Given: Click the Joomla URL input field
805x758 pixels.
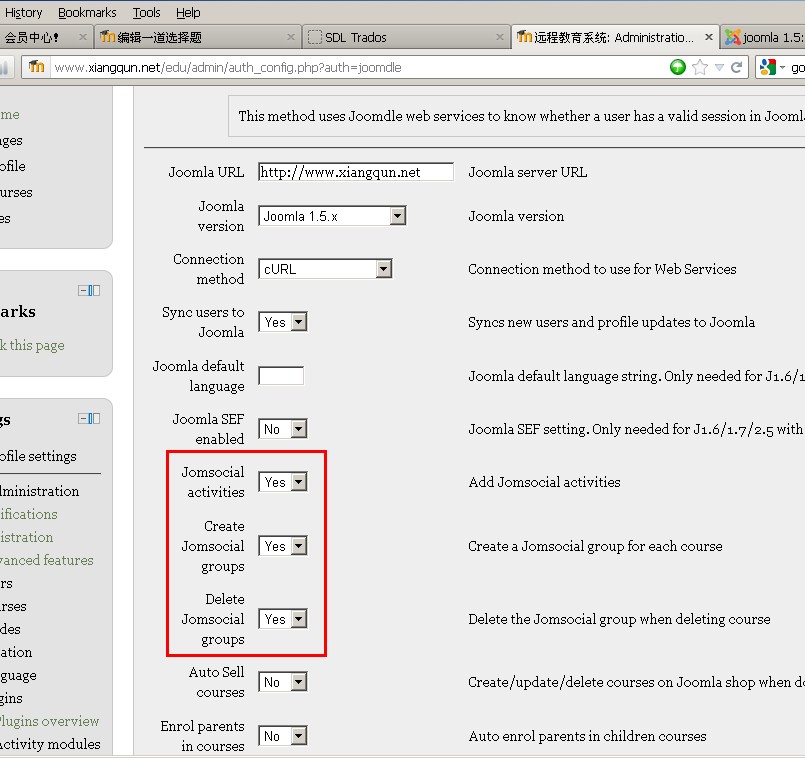Looking at the screenshot, I should tap(355, 172).
